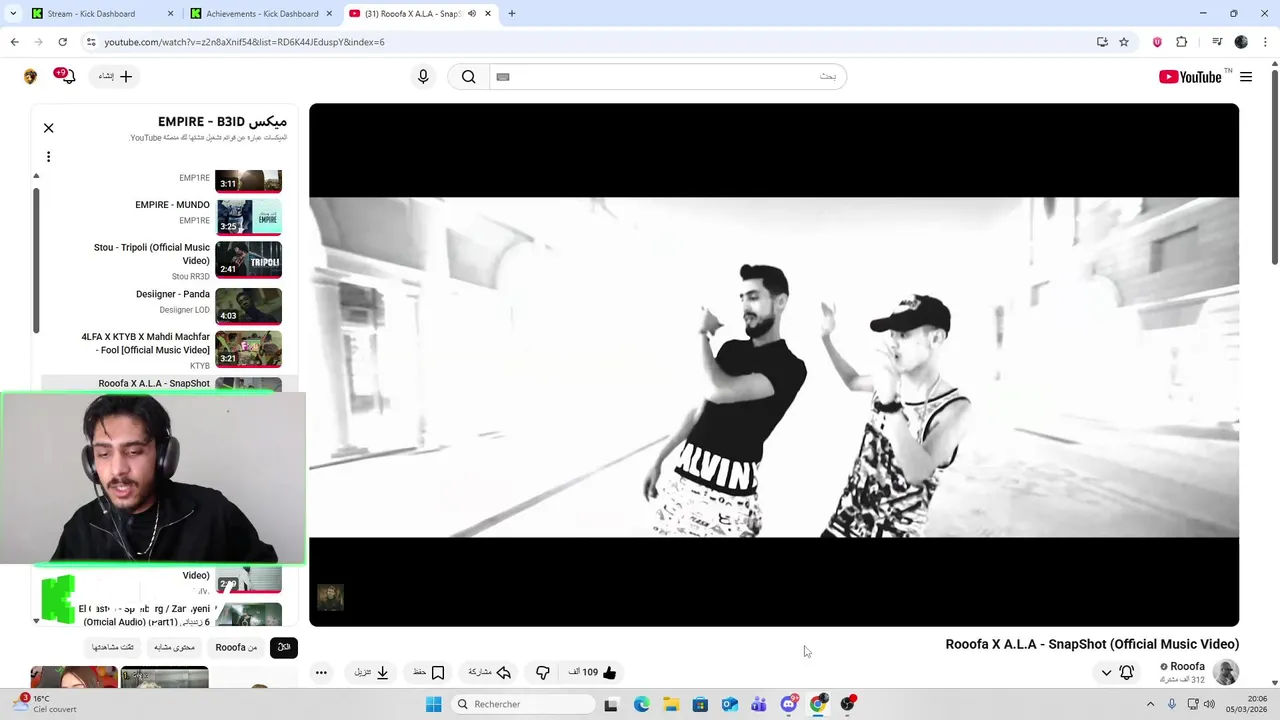
Task: Reload the current page
Action: [62, 42]
